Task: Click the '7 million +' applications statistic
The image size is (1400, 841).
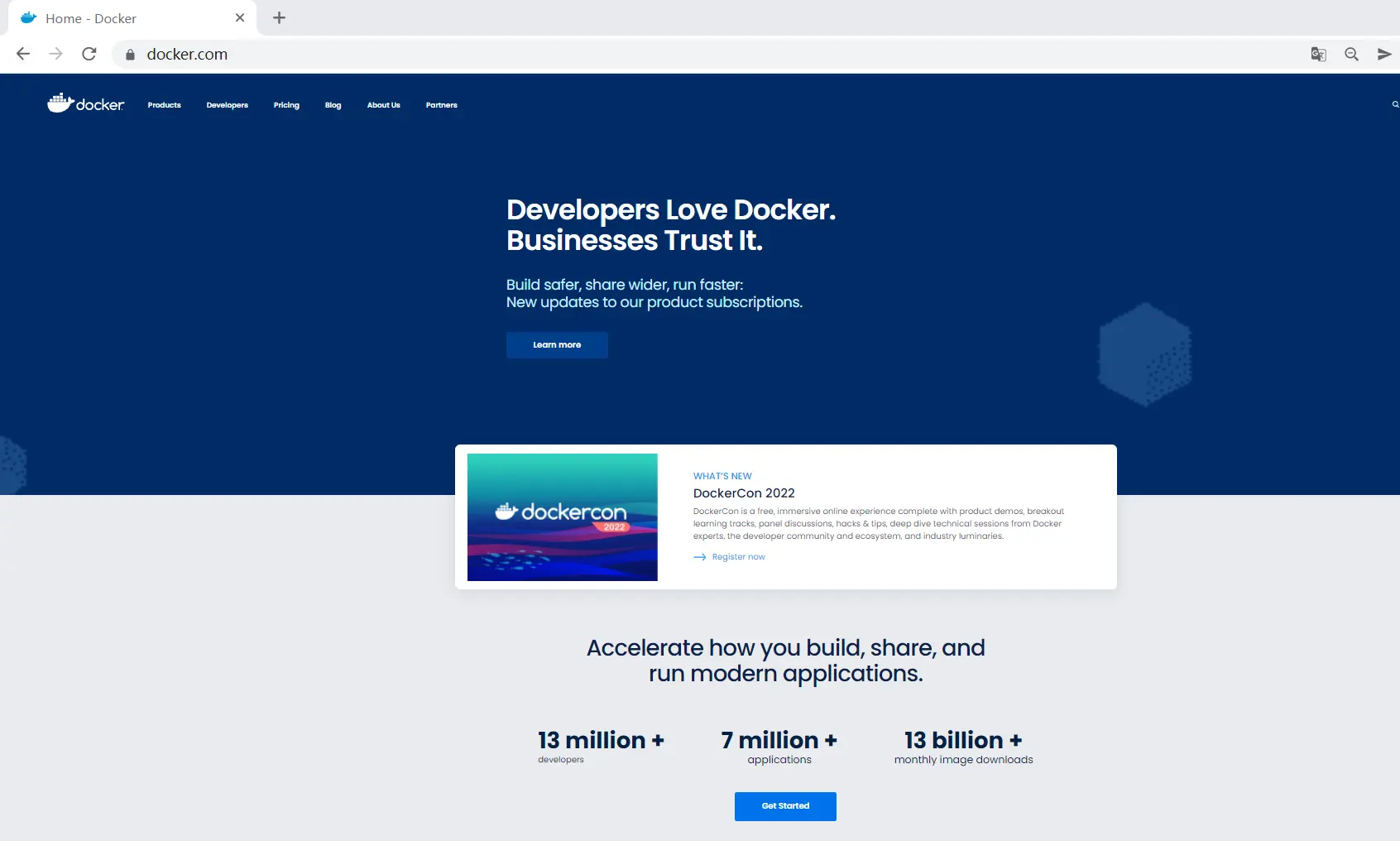Action: [x=779, y=740]
